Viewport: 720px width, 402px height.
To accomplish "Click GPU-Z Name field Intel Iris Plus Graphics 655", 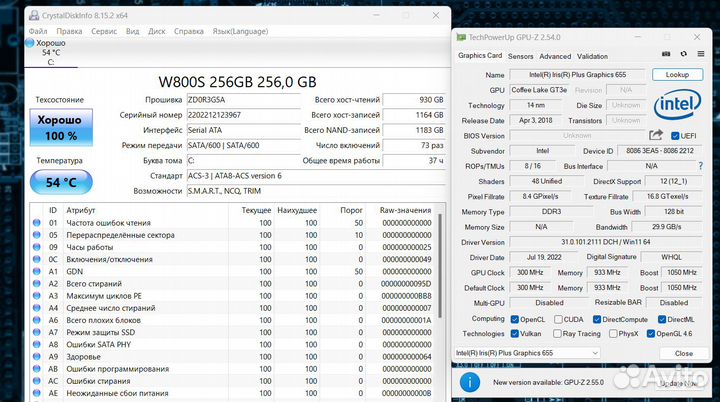I will (577, 74).
